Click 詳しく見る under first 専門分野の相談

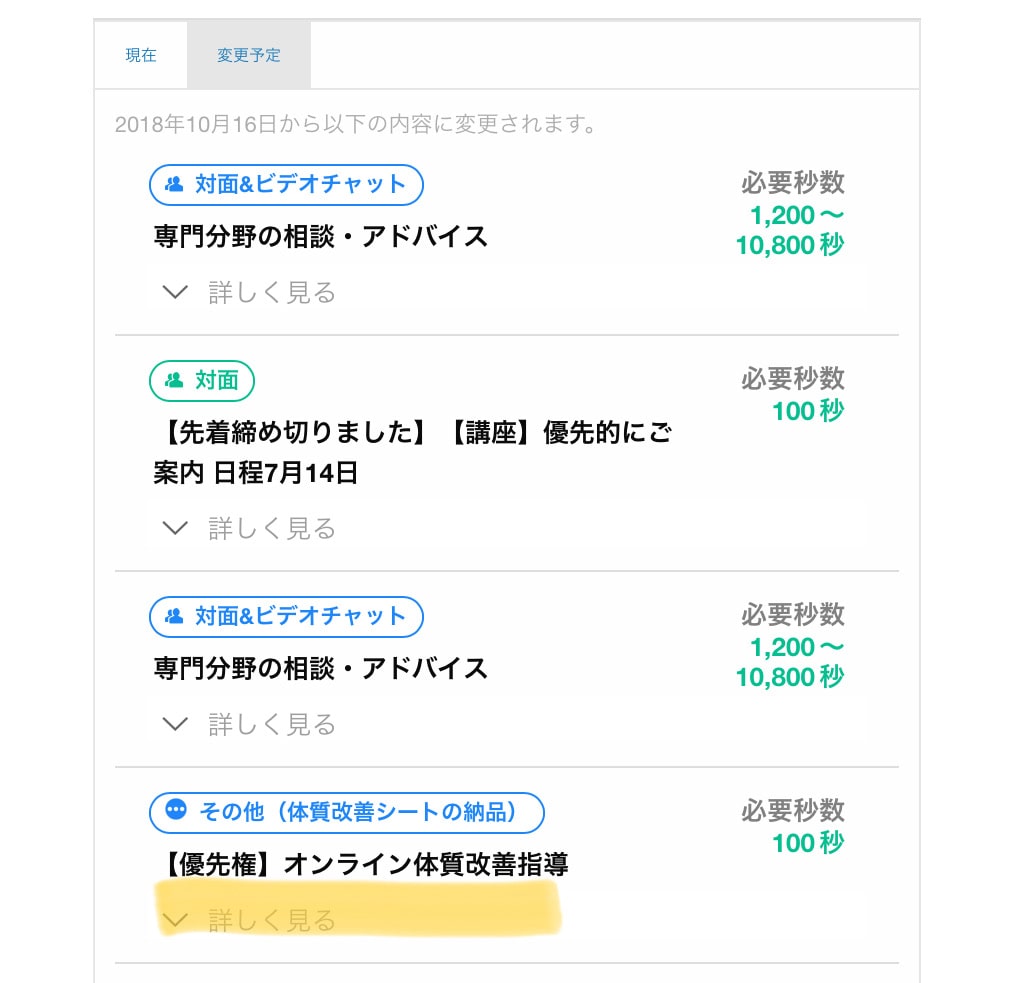[272, 293]
